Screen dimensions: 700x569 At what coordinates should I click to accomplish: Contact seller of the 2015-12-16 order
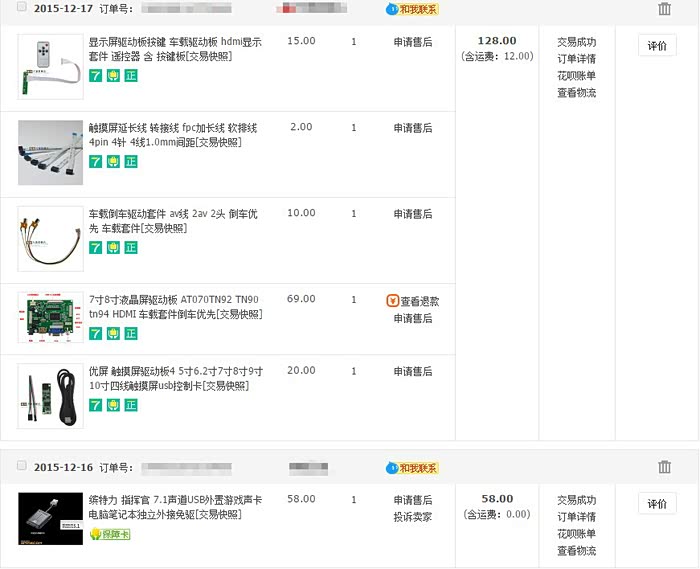[412, 468]
